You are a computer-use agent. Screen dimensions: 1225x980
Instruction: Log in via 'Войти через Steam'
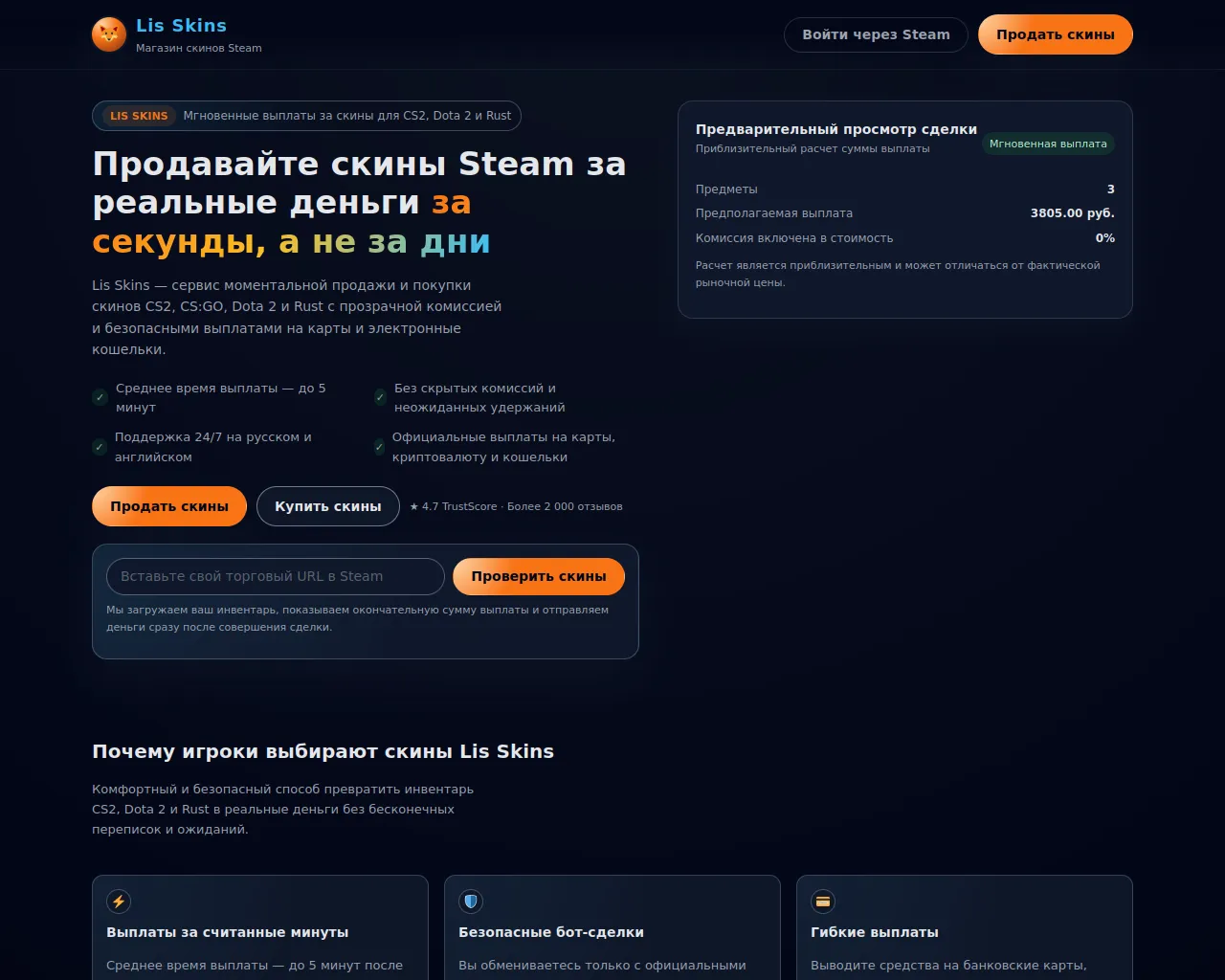point(876,34)
